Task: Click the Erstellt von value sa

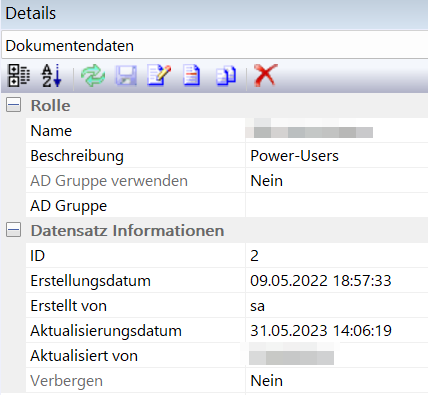Action: (x=257, y=306)
